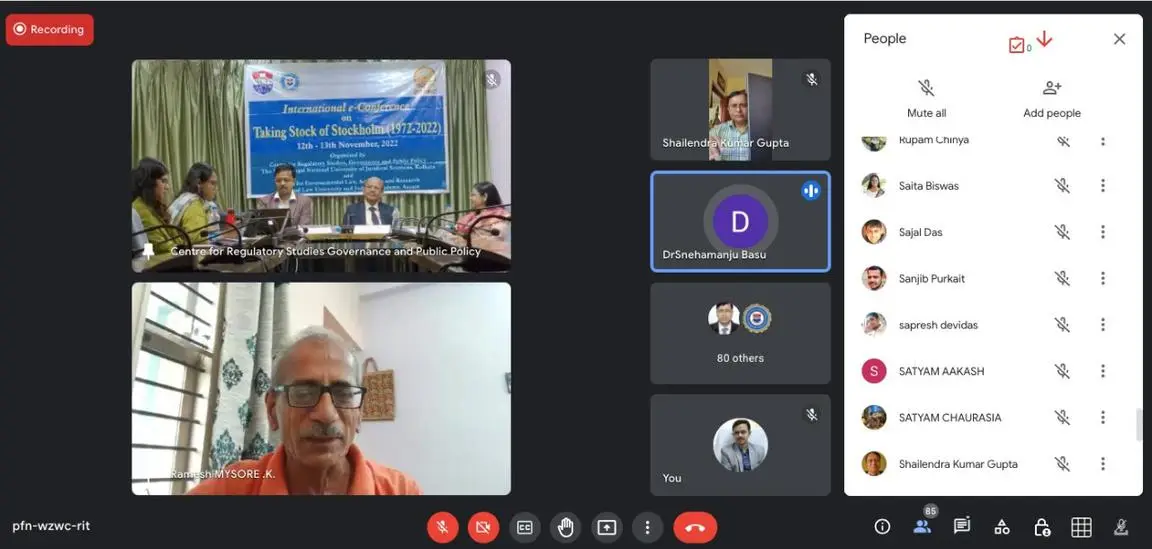
Task: Open meeting details info icon
Action: click(x=882, y=527)
